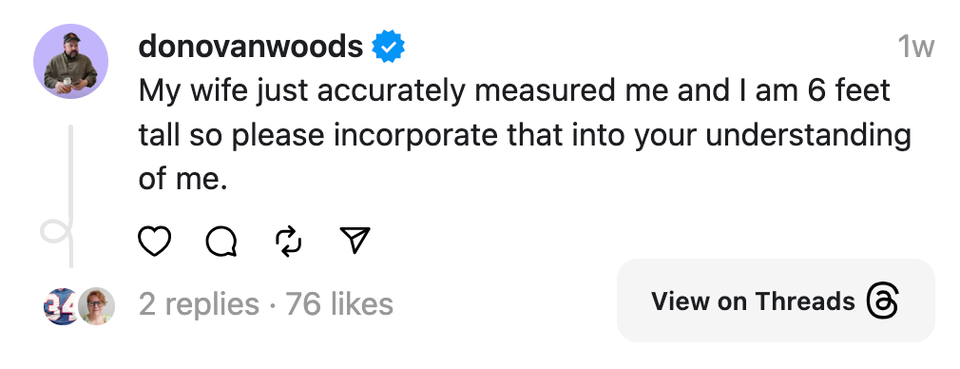Image resolution: width=960 pixels, height=369 pixels.
Task: Repost using the circular arrows icon
Action: pyautogui.click(x=288, y=241)
